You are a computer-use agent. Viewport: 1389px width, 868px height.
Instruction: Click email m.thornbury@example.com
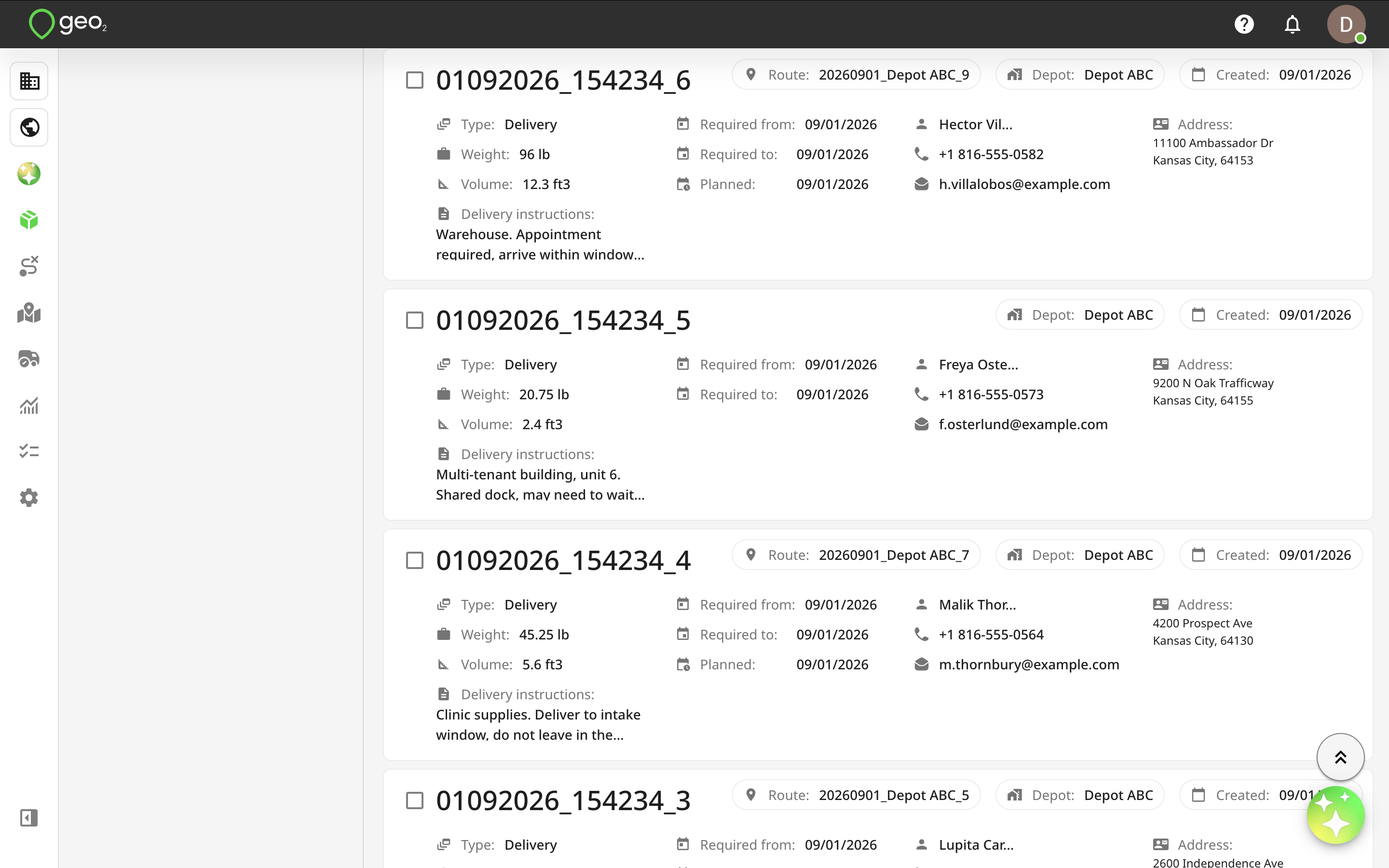(1029, 664)
